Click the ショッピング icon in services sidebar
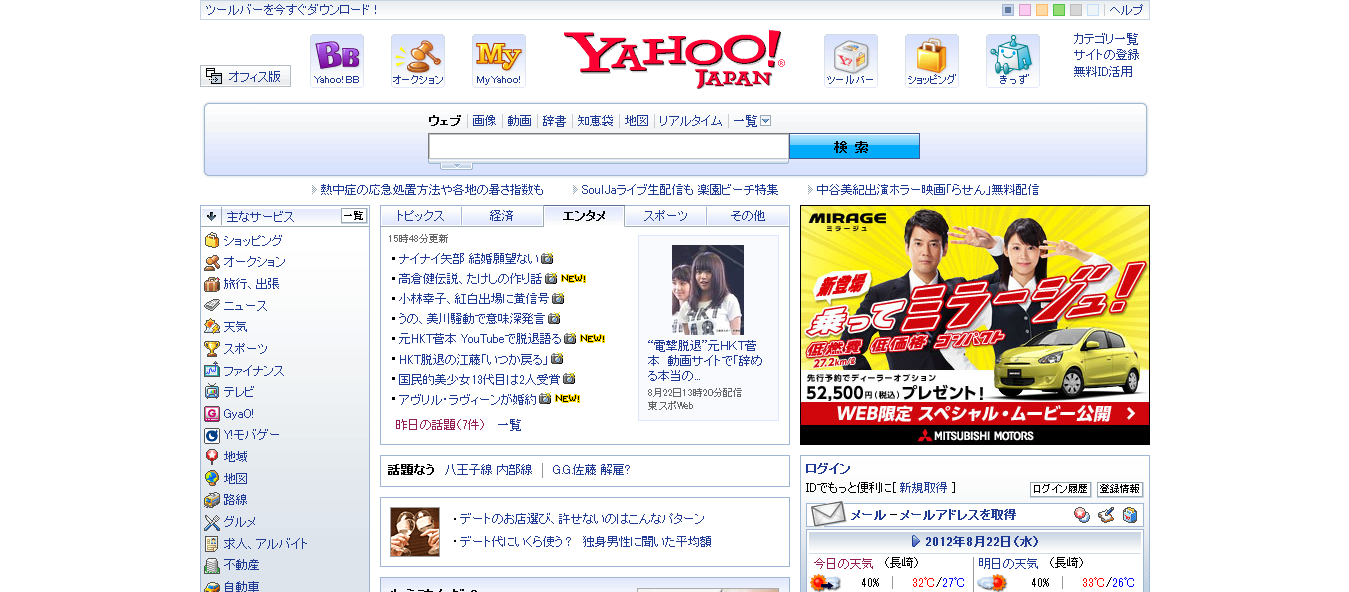 click(x=212, y=240)
